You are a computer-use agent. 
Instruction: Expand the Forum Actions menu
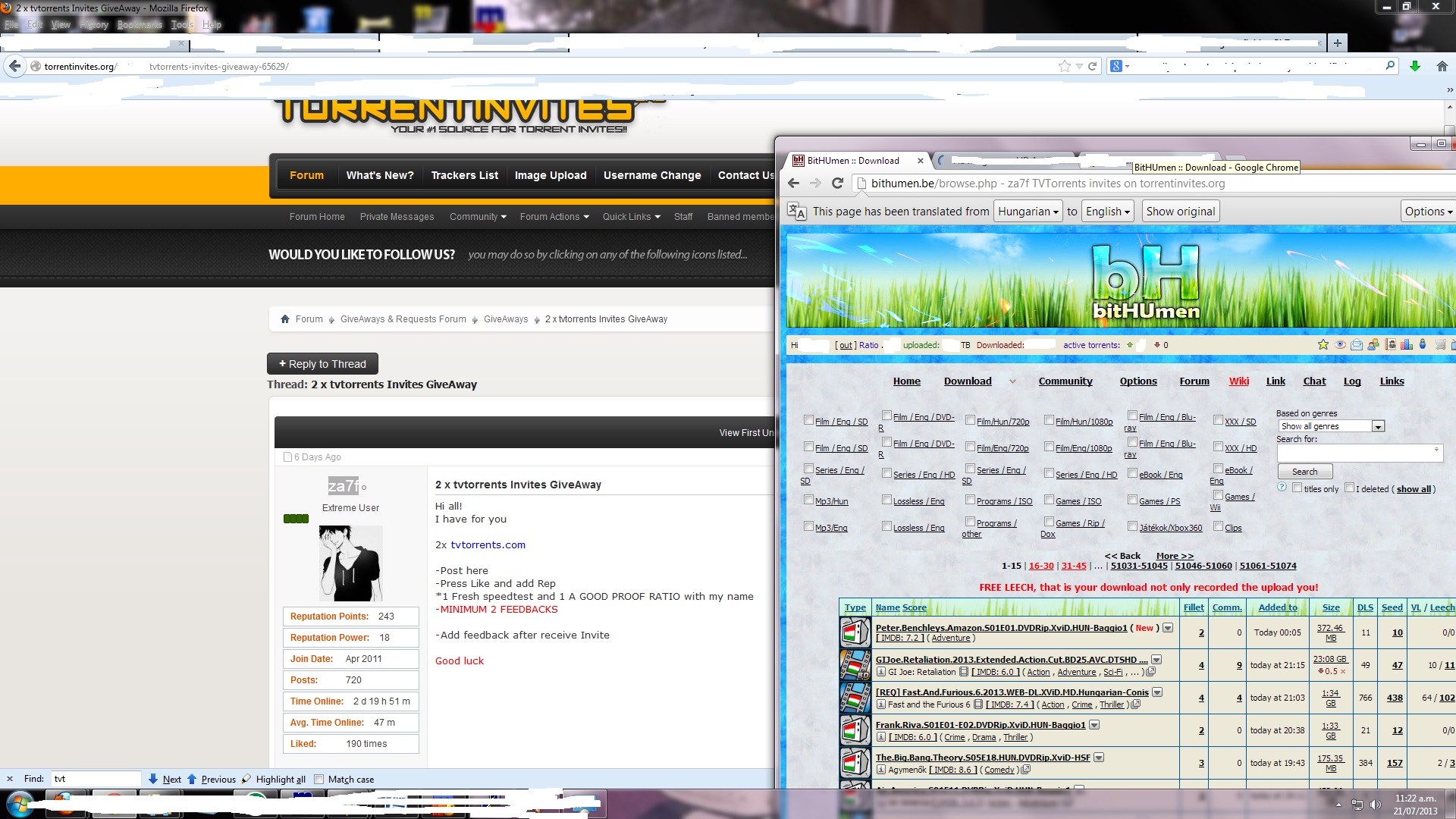click(x=554, y=217)
